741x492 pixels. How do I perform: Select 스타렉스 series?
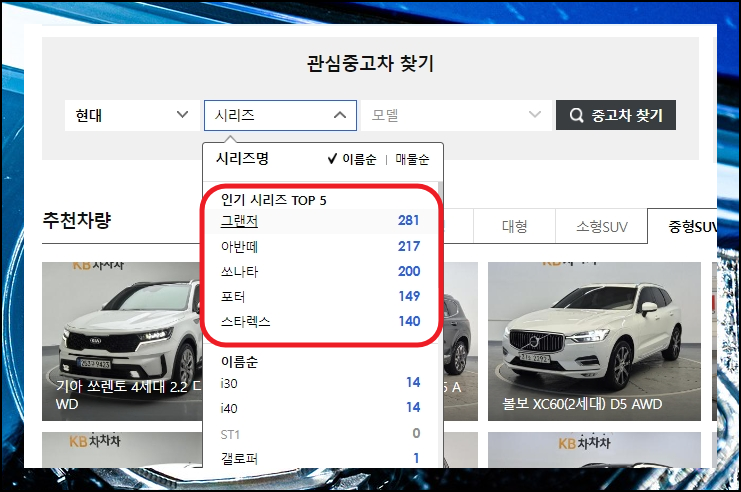(x=320, y=321)
